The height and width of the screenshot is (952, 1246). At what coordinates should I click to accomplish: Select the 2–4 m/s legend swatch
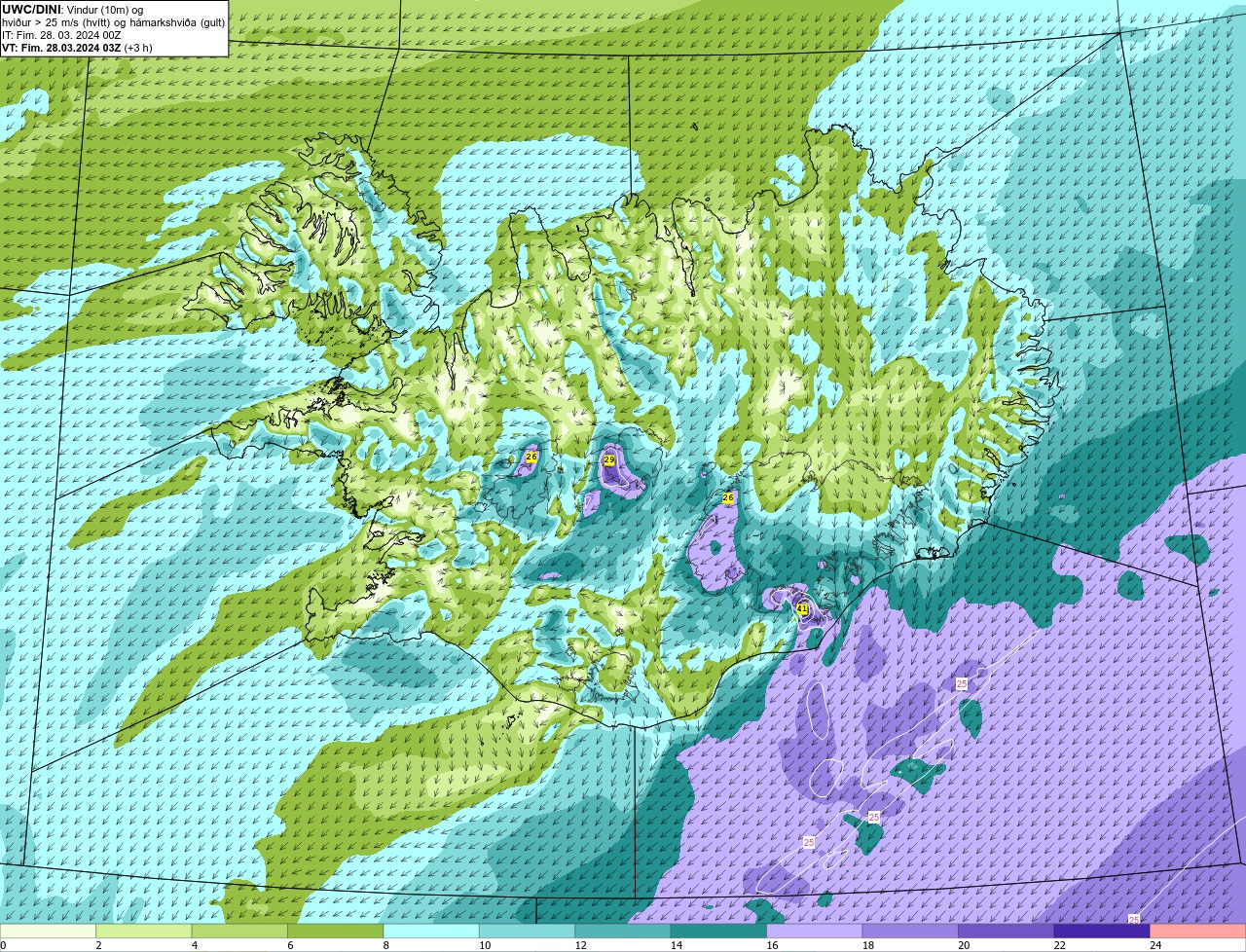click(x=143, y=932)
